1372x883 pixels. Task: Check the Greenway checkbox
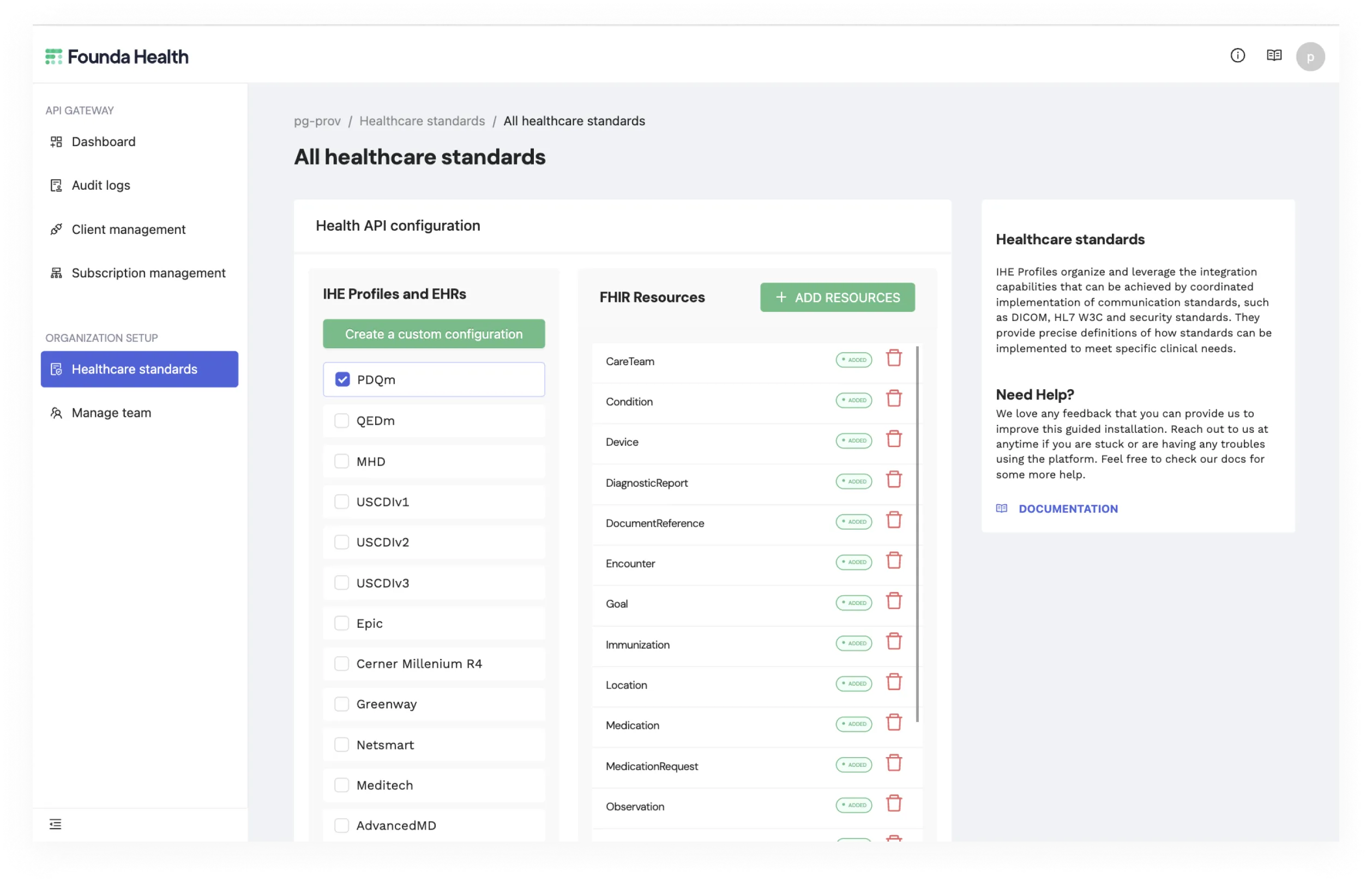click(341, 704)
